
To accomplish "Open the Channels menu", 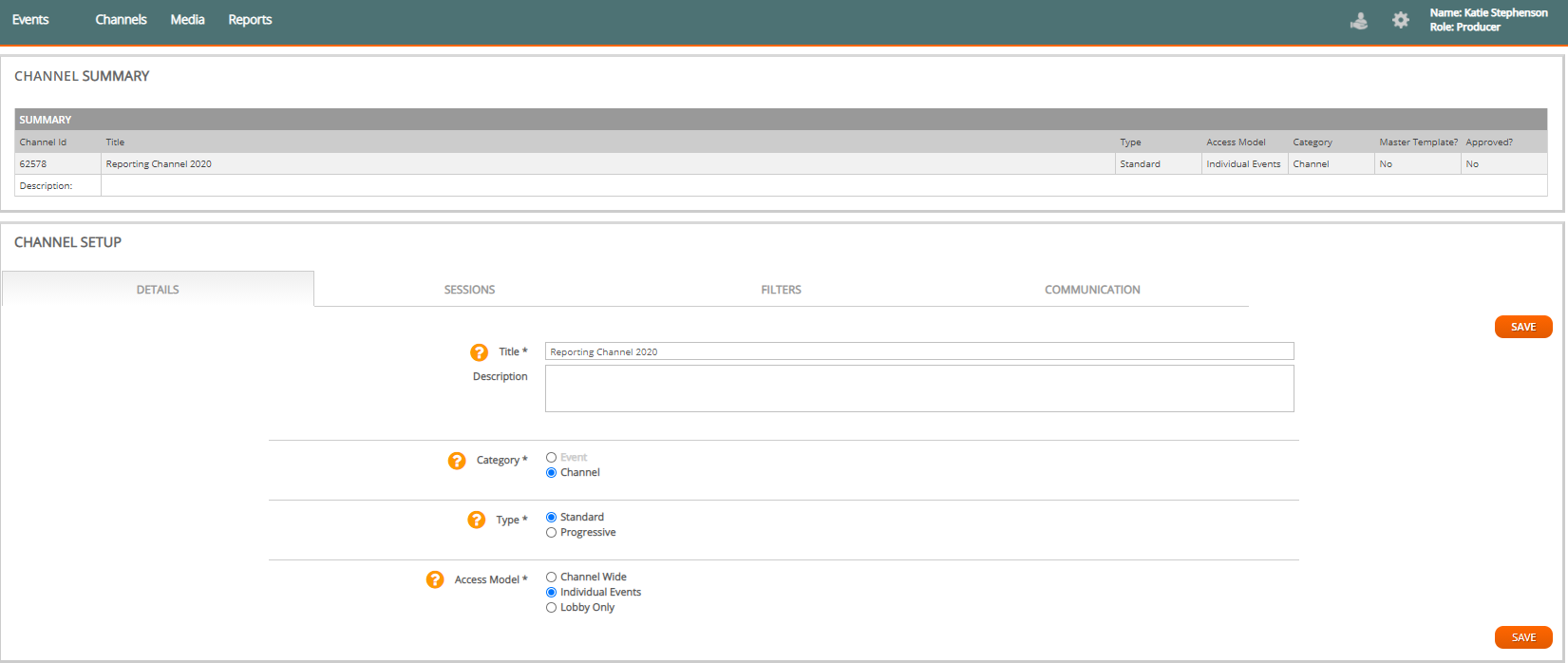I will click(121, 20).
